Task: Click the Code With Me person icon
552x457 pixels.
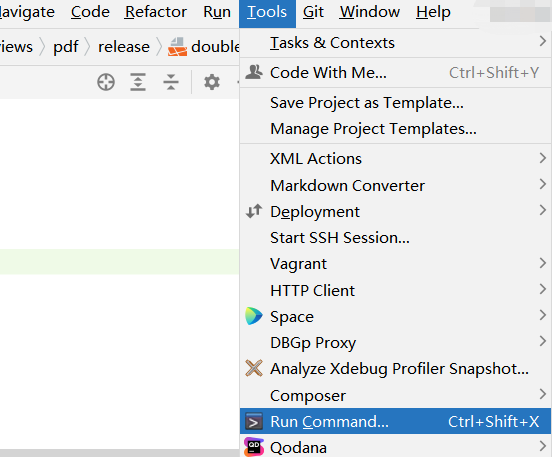Action: coord(254,72)
